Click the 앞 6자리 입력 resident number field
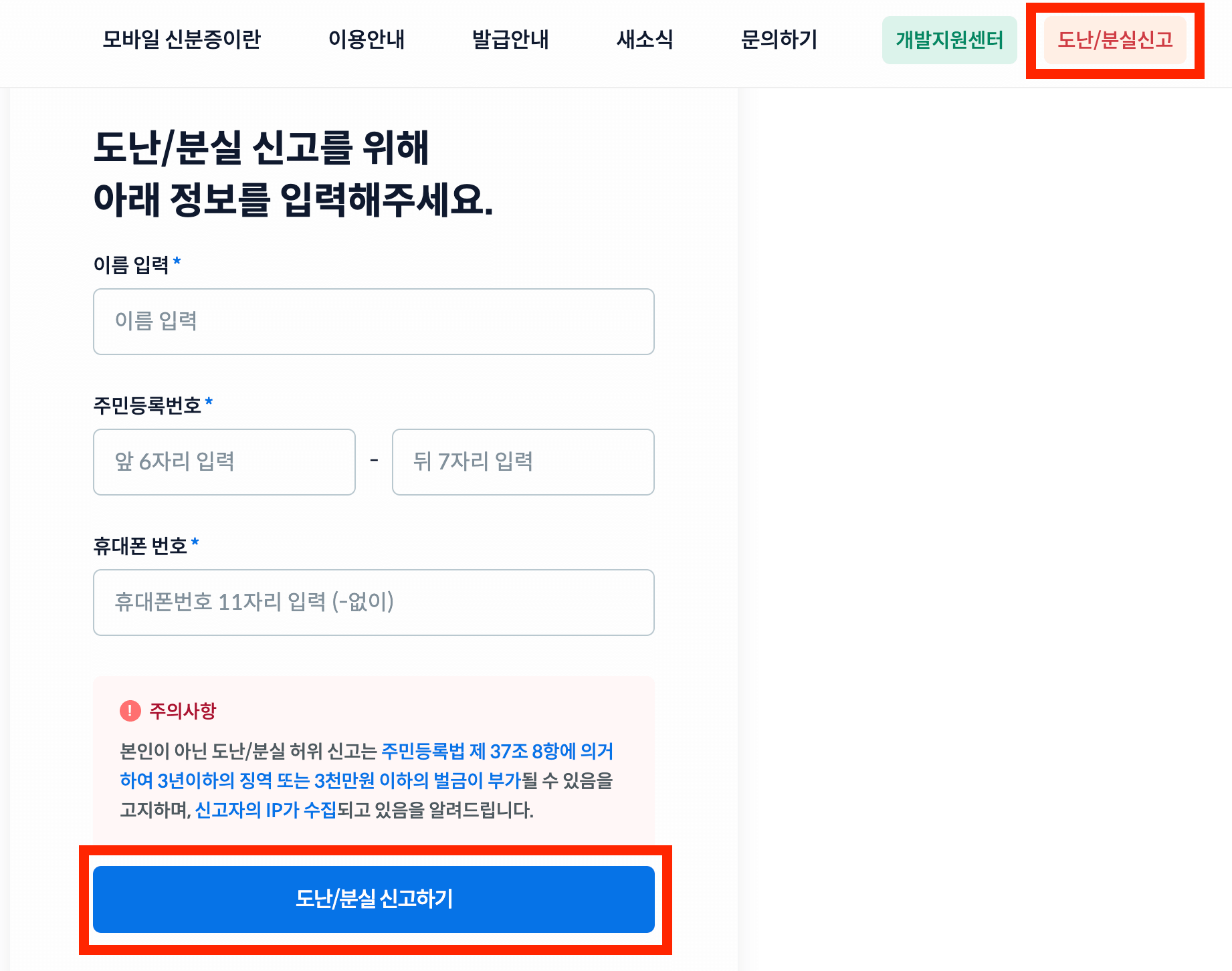 (x=224, y=462)
